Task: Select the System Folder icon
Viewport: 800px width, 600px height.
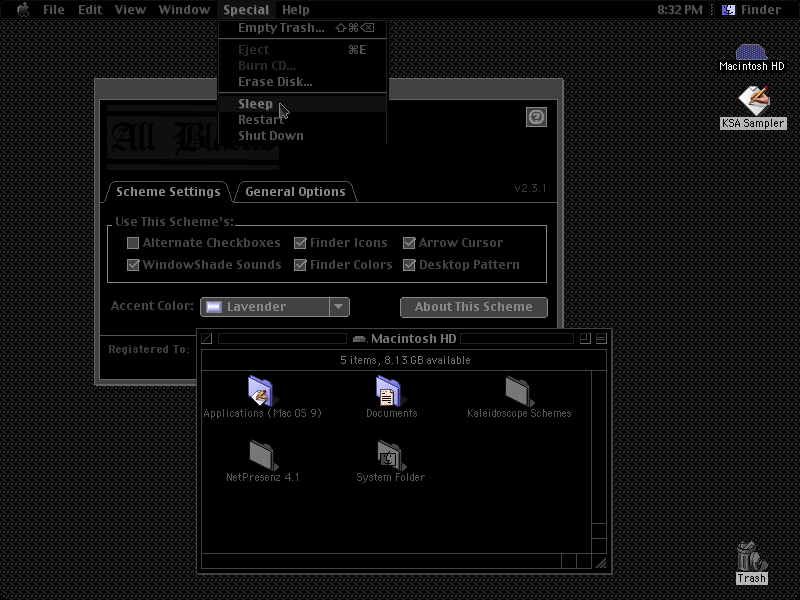Action: pos(391,455)
